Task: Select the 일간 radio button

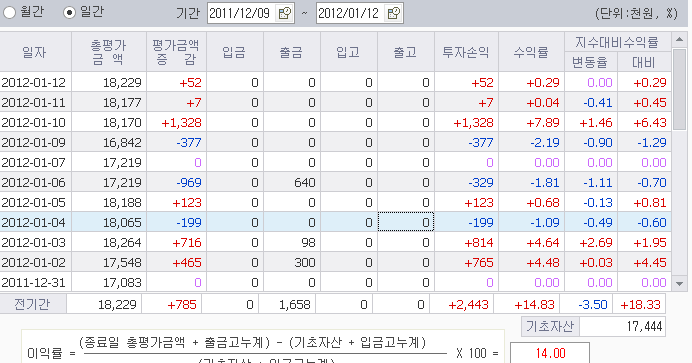Action: pos(69,12)
